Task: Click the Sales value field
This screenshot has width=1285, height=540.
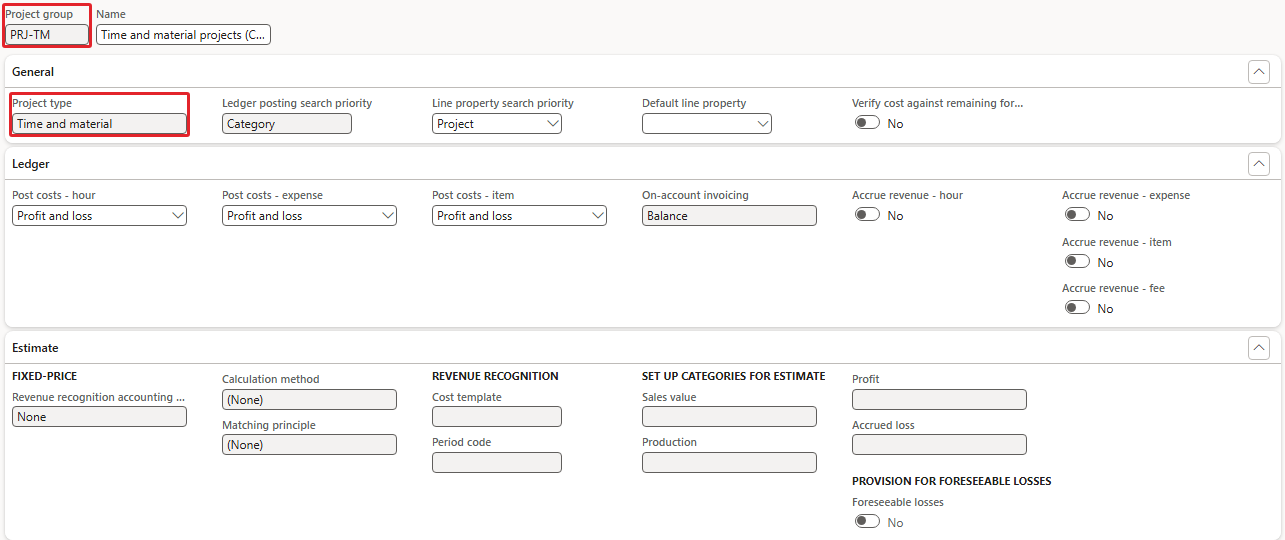Action: pyautogui.click(x=729, y=417)
